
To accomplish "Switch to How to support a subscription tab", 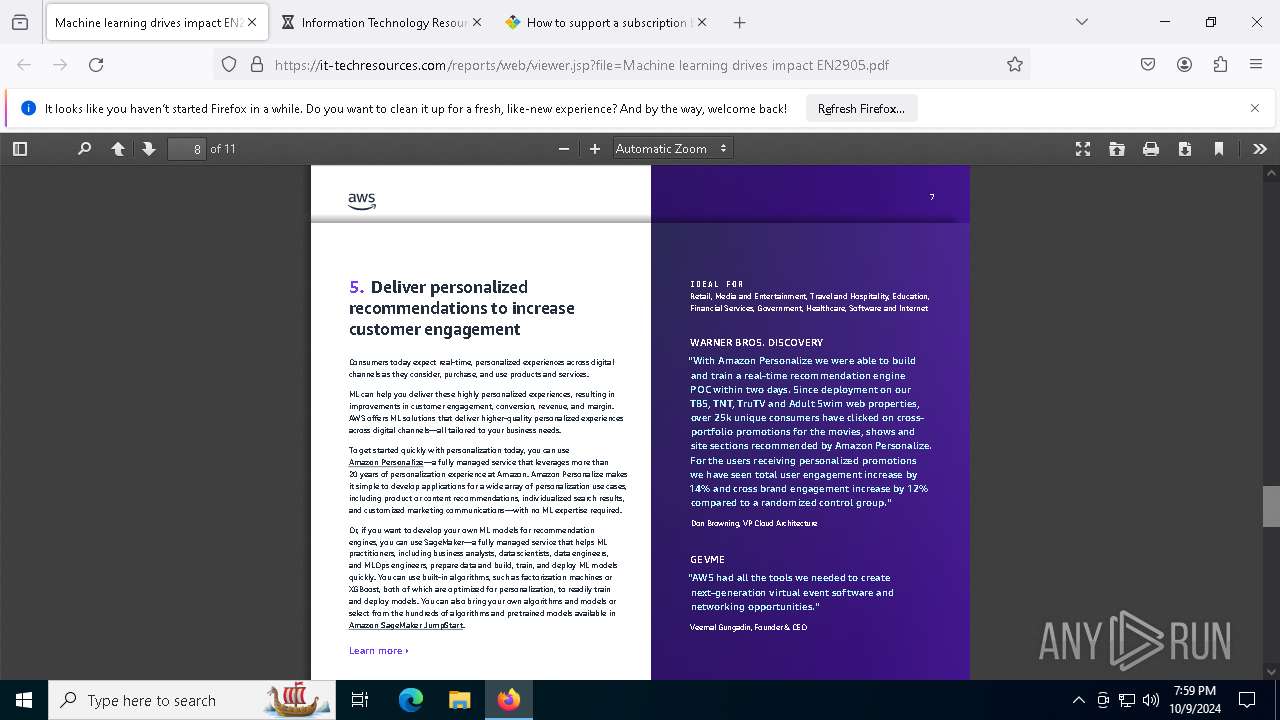I will point(607,22).
